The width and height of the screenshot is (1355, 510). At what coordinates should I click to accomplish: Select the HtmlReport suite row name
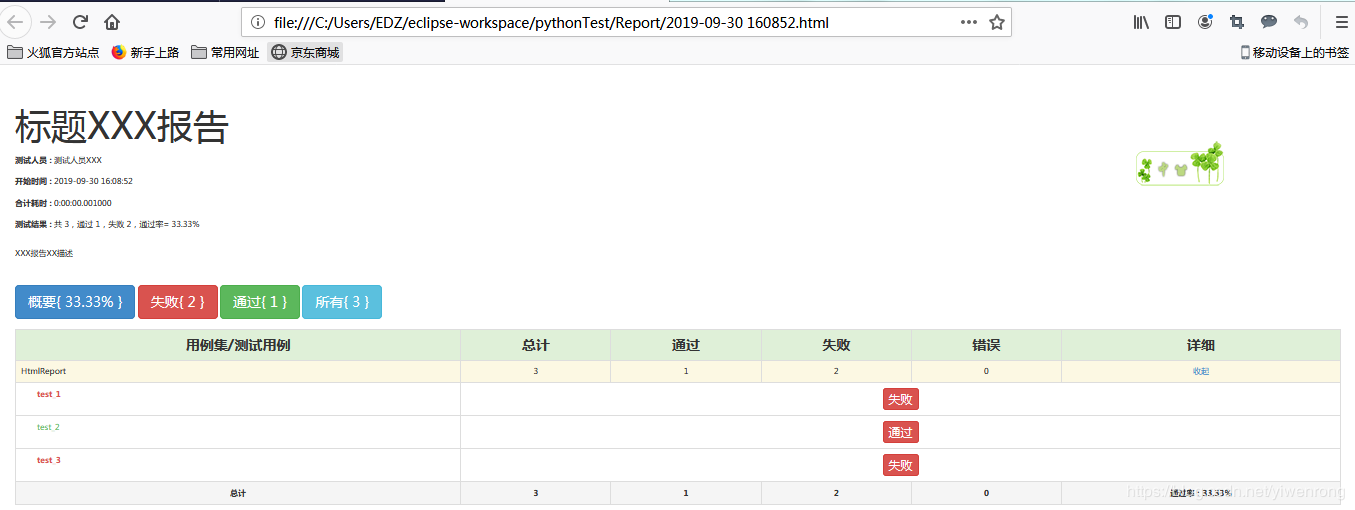(x=43, y=371)
